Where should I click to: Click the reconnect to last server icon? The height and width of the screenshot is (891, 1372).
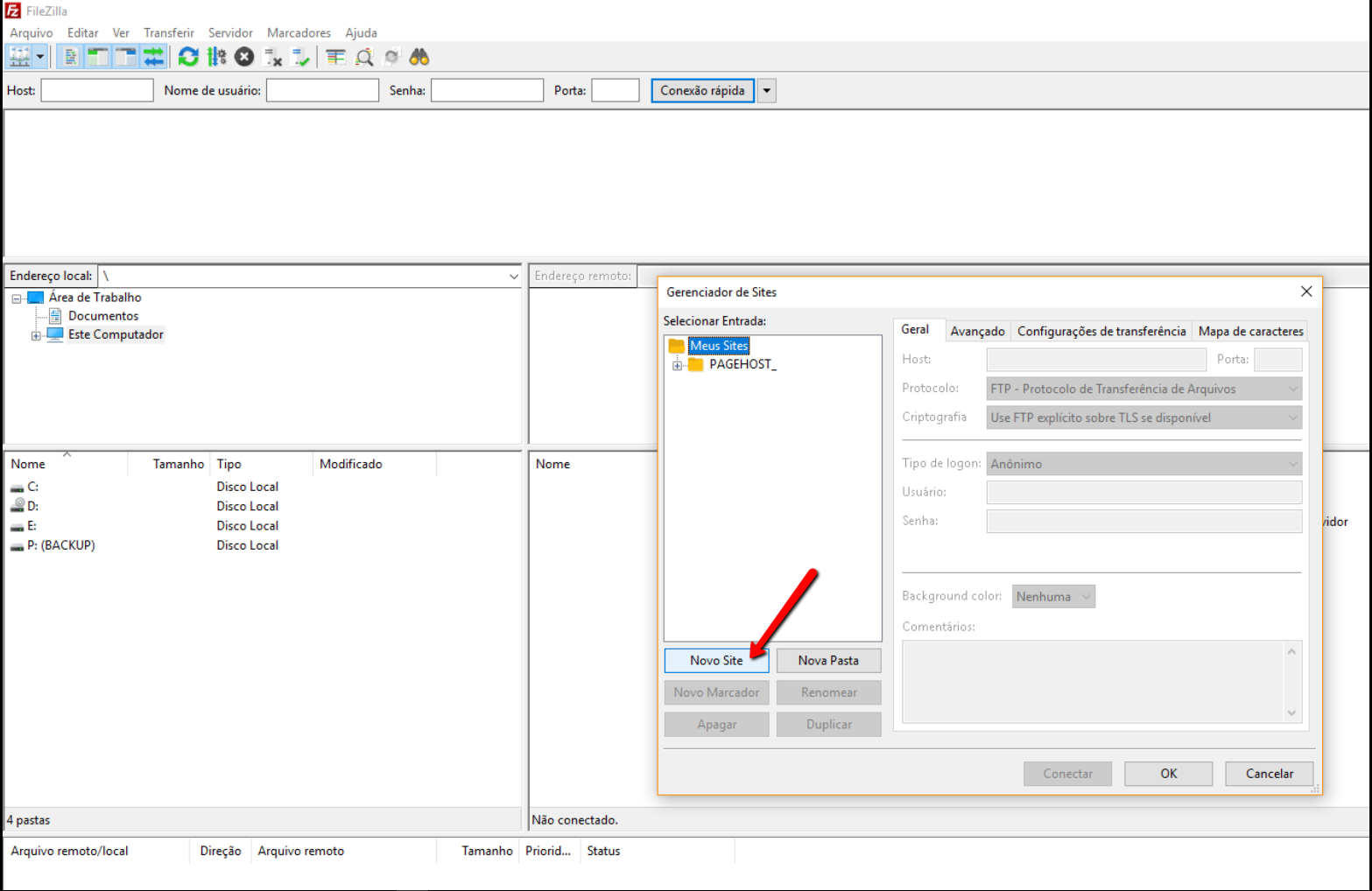tap(301, 57)
